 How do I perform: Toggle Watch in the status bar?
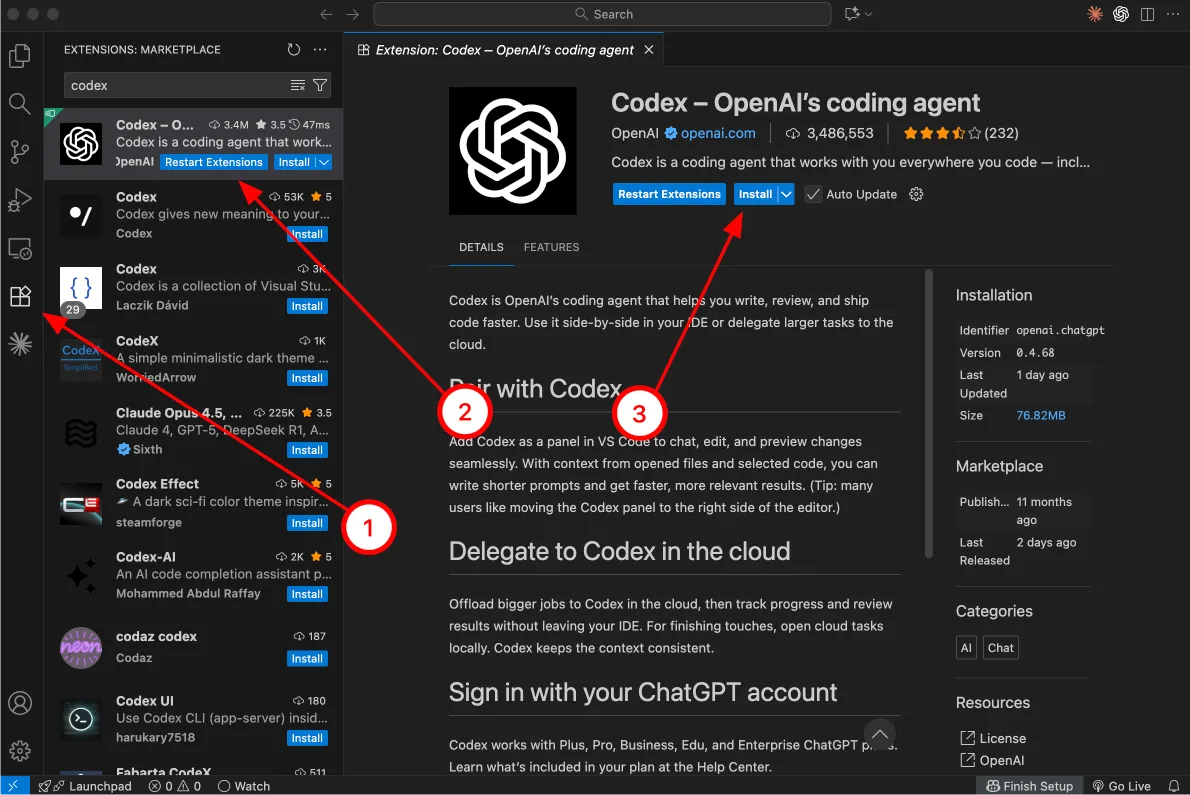point(244,786)
